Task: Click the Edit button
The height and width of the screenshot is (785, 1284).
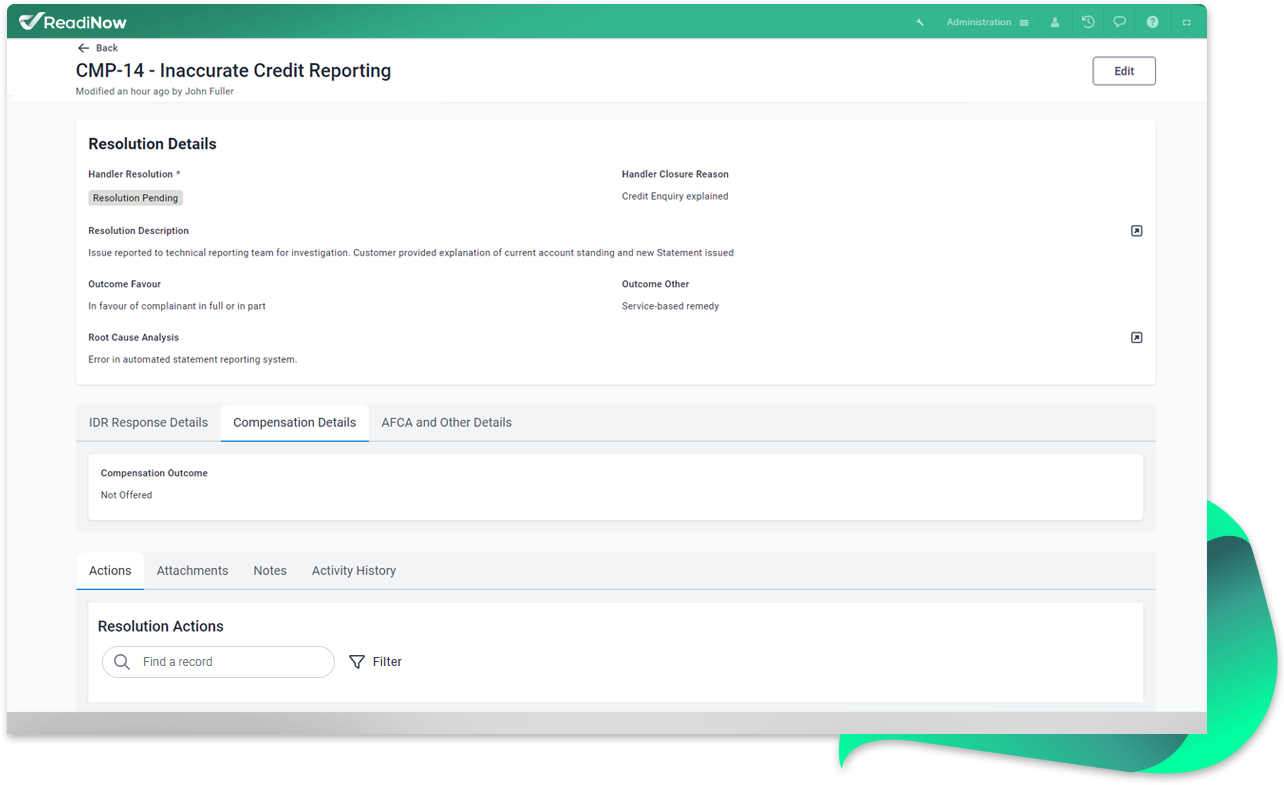Action: click(1124, 71)
